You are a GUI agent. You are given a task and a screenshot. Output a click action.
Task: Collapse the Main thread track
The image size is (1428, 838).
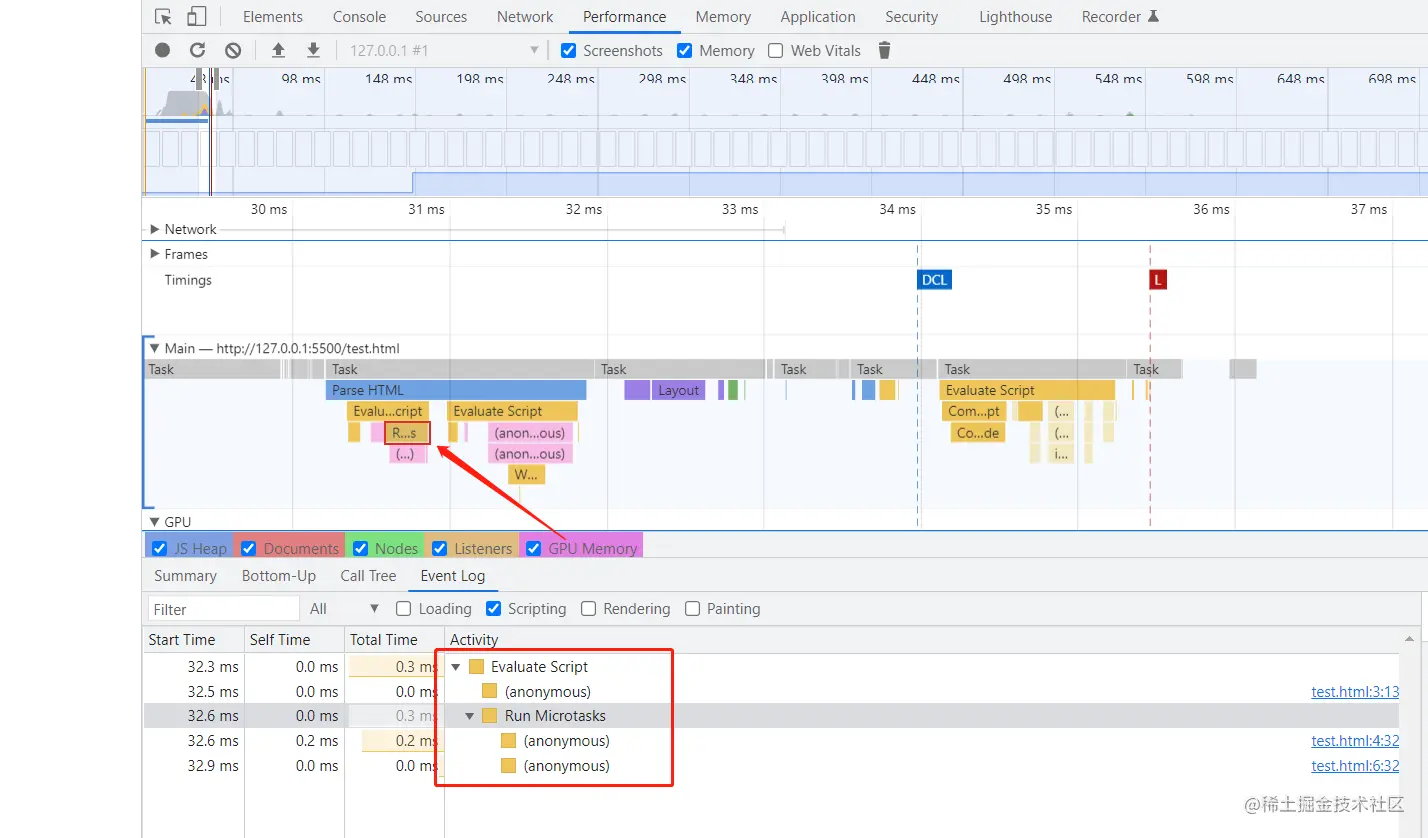[155, 348]
